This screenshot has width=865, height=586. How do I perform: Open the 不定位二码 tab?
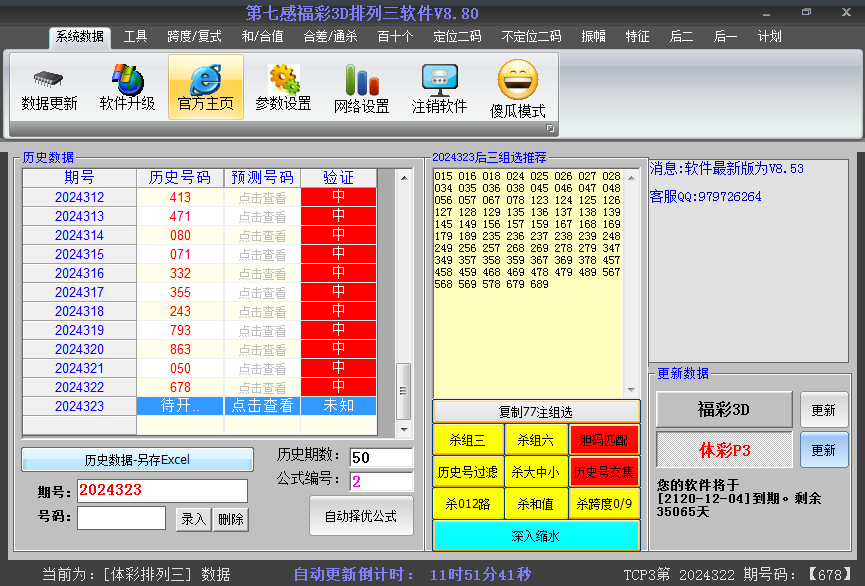point(531,37)
